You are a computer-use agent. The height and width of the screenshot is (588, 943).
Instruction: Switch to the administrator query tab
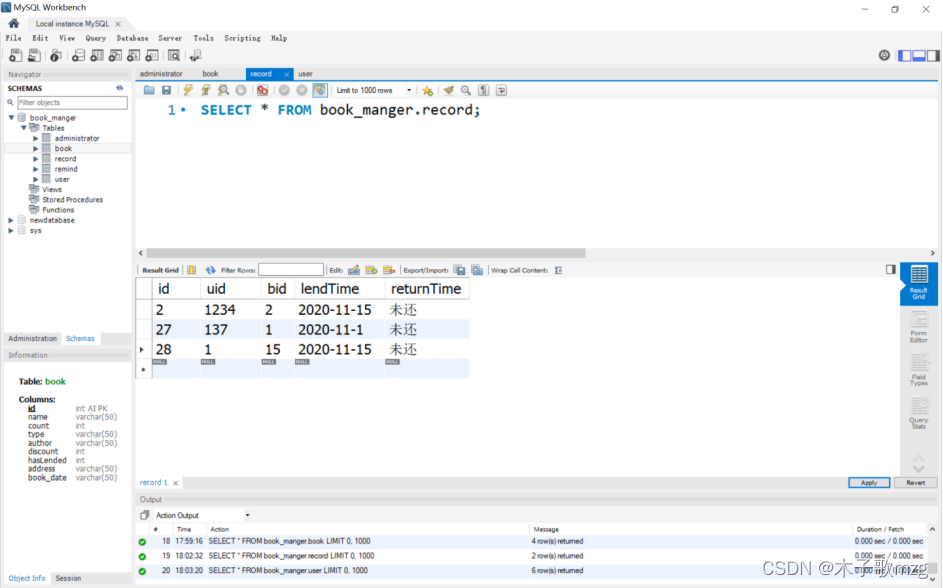pos(161,74)
